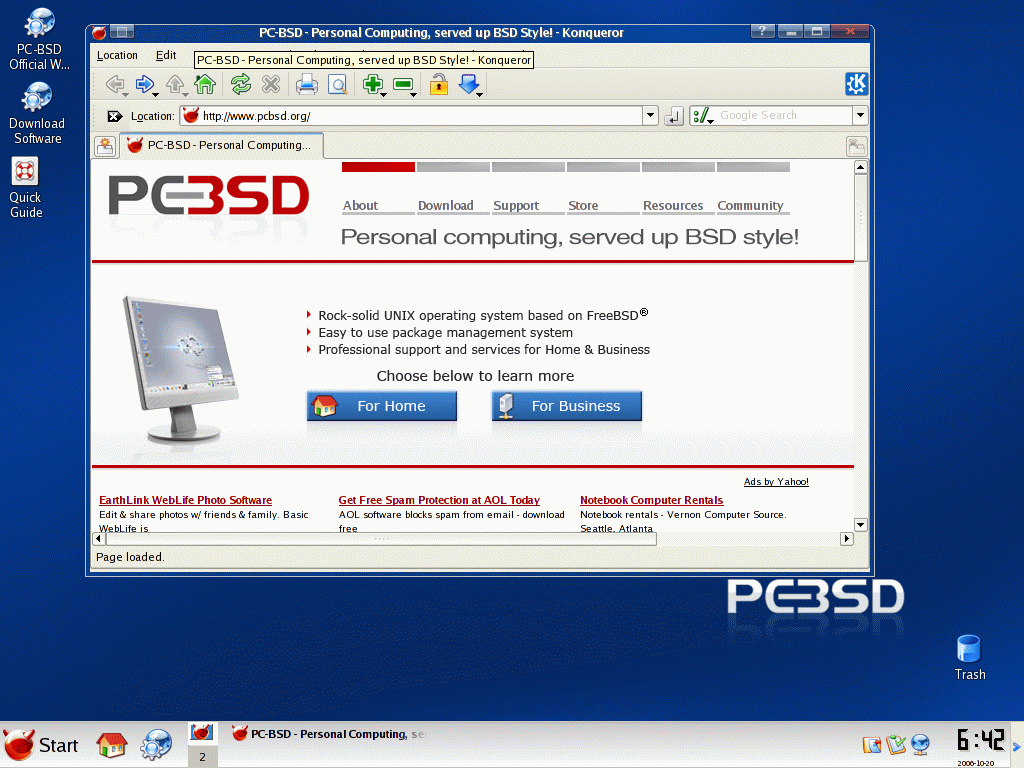This screenshot has height=768, width=1024.
Task: Visit the Store link
Action: tap(583, 206)
